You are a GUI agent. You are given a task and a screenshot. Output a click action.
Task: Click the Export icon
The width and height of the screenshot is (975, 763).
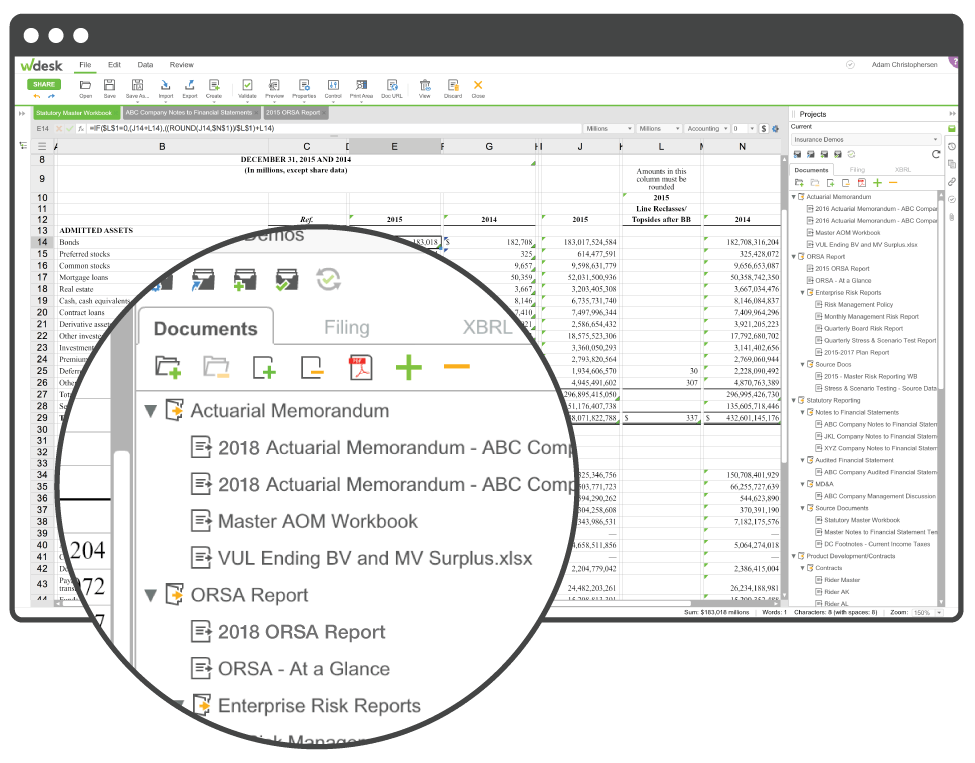click(x=190, y=85)
